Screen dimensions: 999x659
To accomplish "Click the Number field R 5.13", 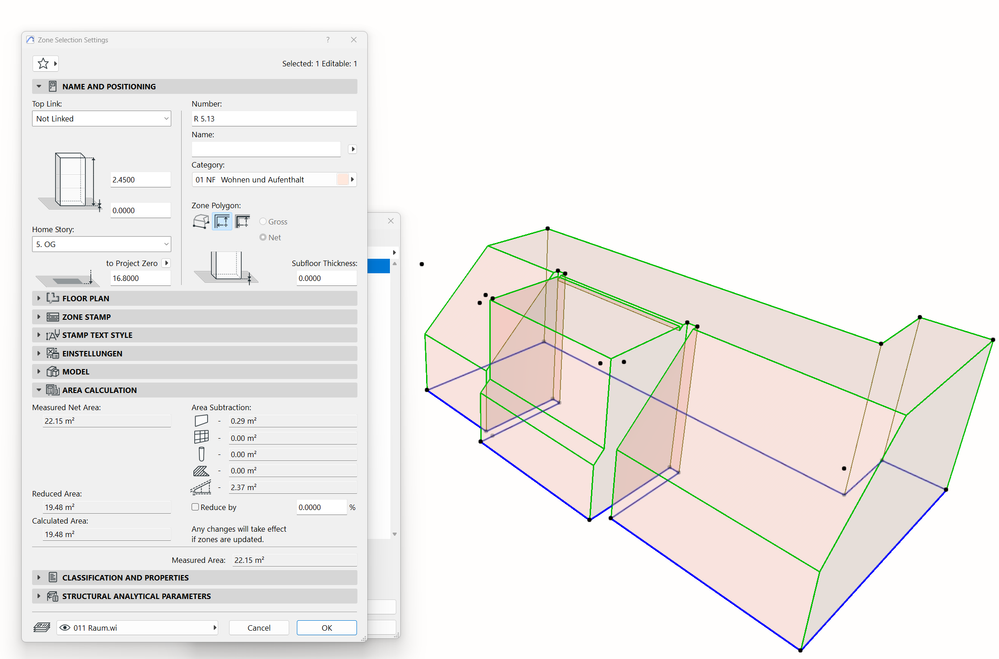I will pyautogui.click(x=274, y=119).
